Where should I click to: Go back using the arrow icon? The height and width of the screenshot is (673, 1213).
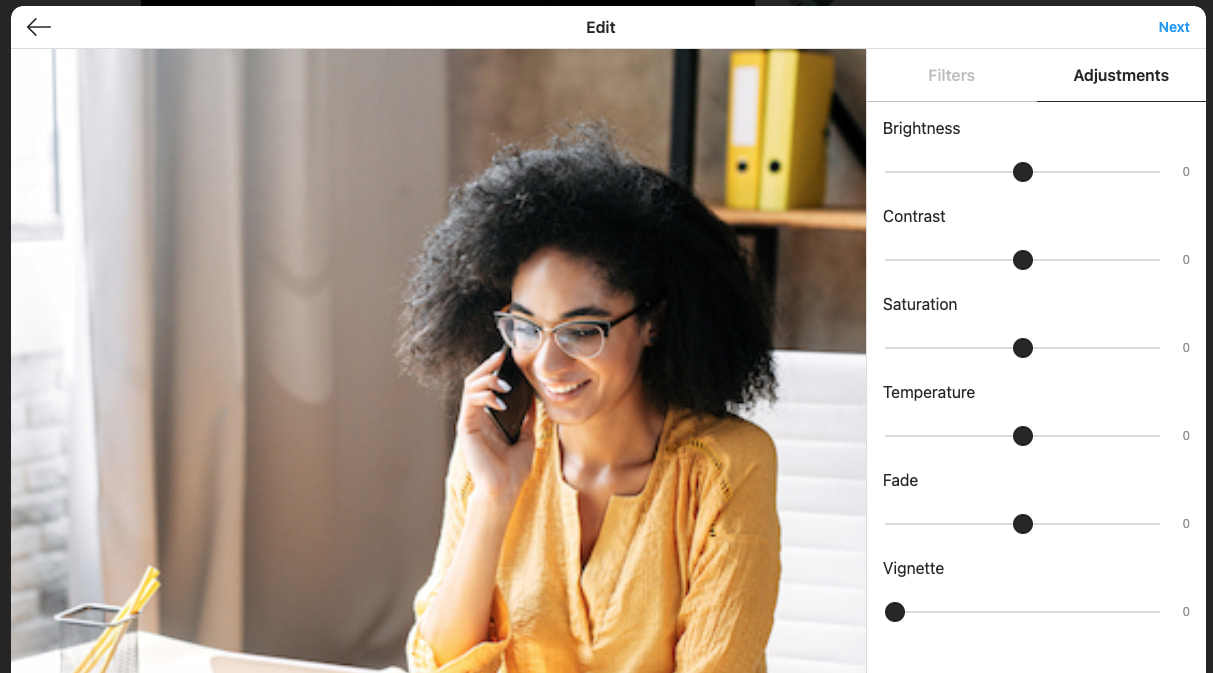39,27
